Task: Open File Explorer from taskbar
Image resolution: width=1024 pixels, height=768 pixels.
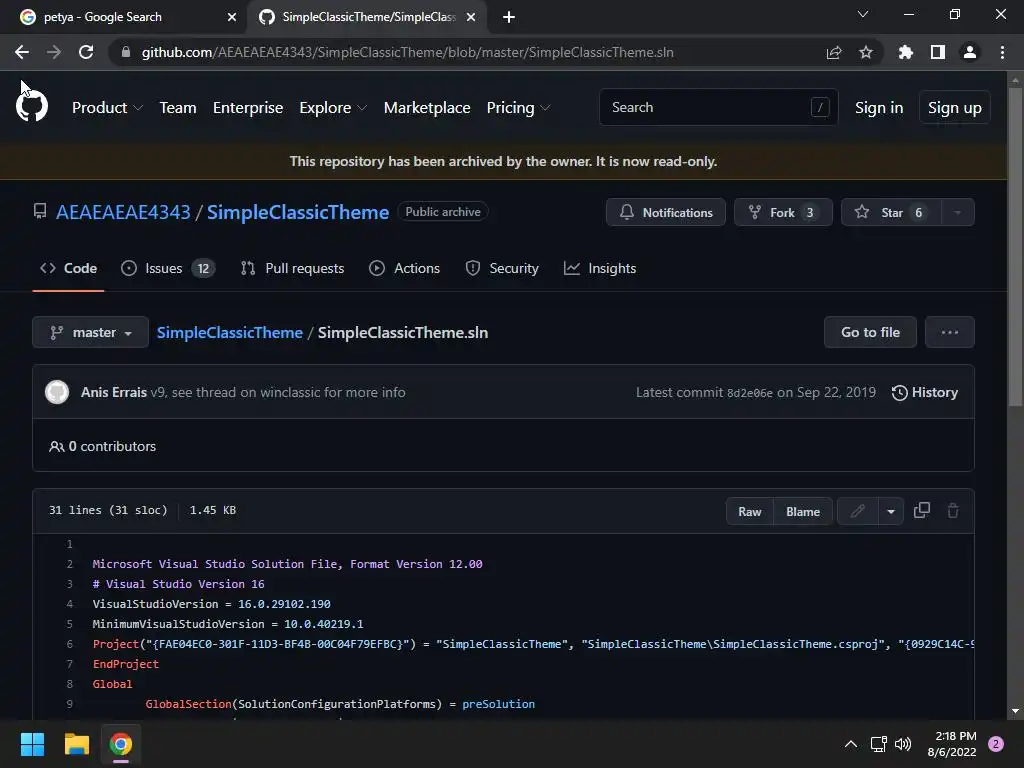Action: tap(76, 744)
